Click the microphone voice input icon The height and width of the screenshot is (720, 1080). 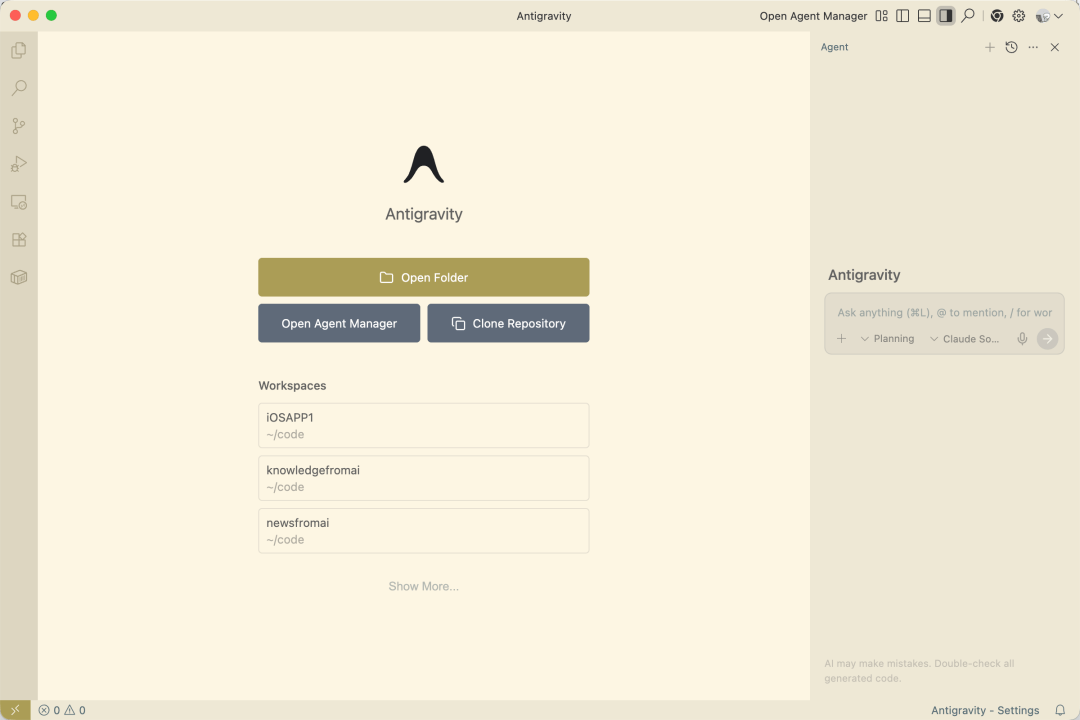pyautogui.click(x=1022, y=339)
